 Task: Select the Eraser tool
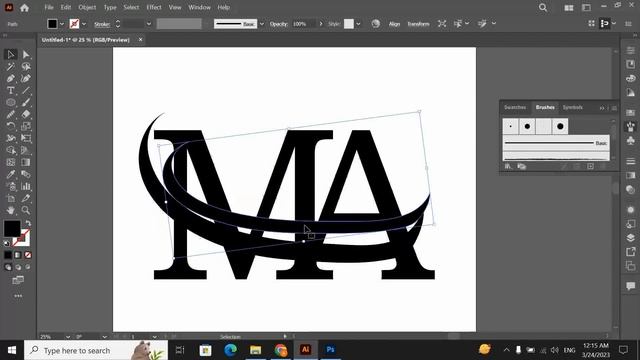point(26,114)
